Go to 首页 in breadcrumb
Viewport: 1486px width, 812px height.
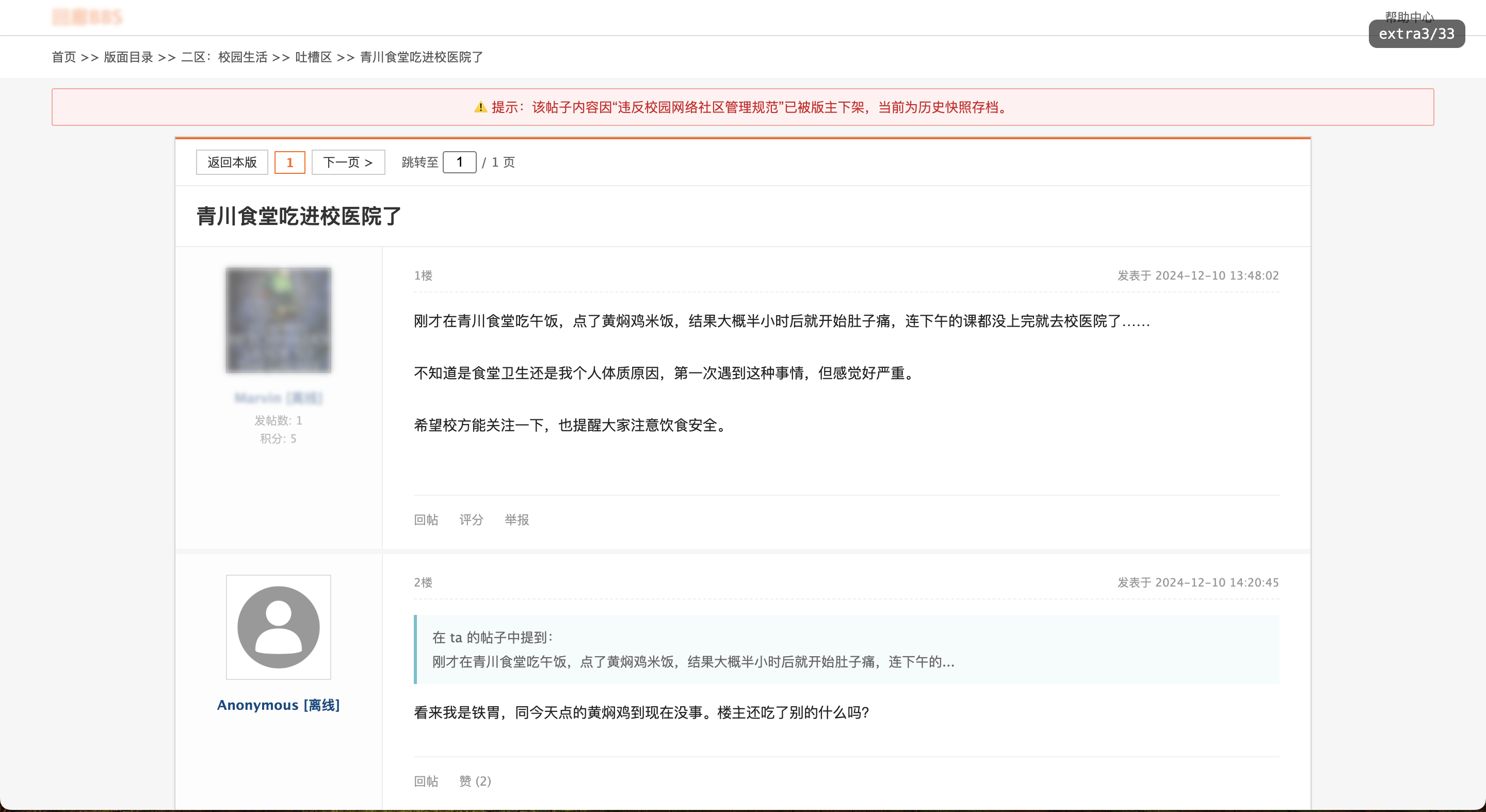(x=63, y=57)
